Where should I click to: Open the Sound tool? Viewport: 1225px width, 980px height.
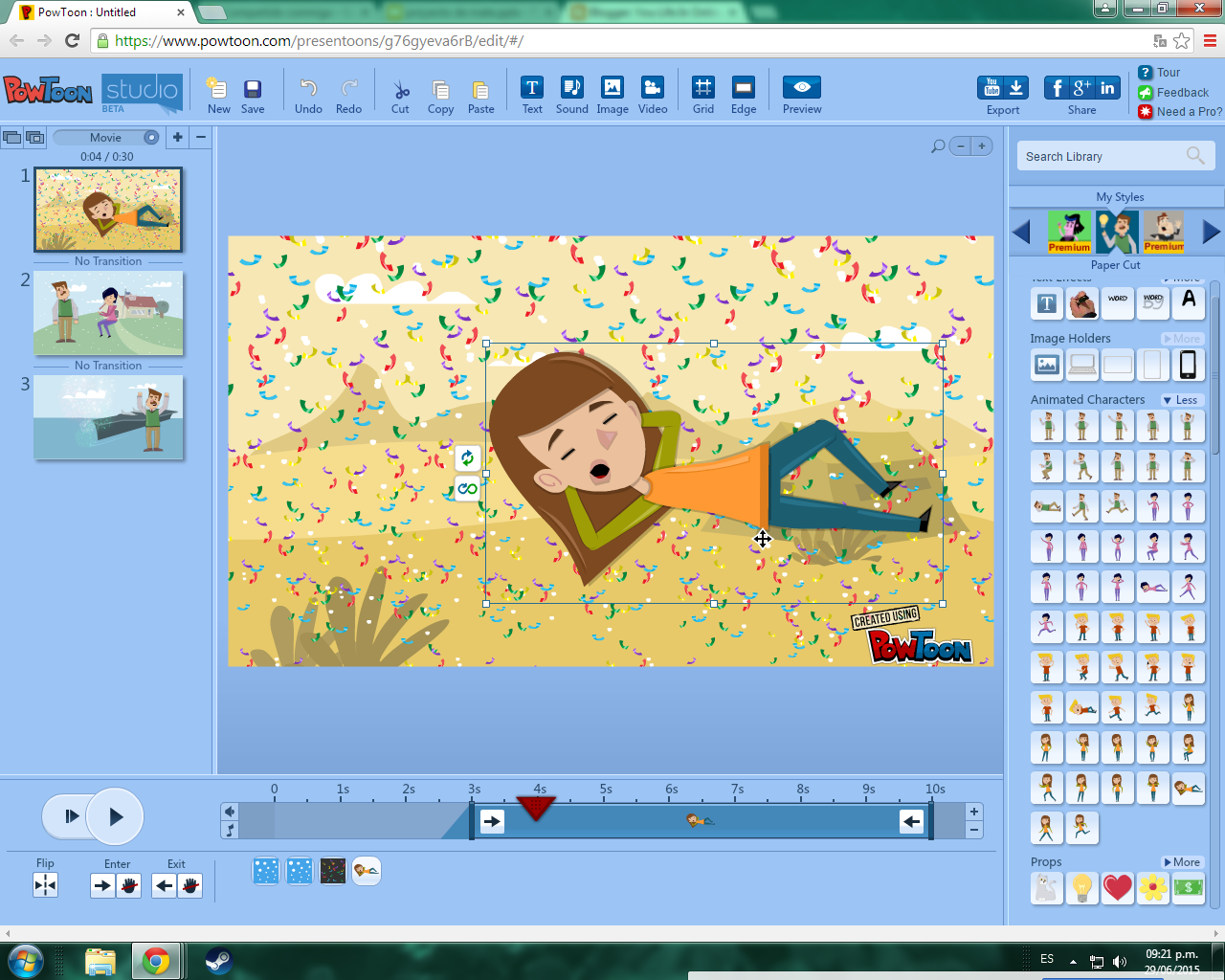pyautogui.click(x=571, y=88)
